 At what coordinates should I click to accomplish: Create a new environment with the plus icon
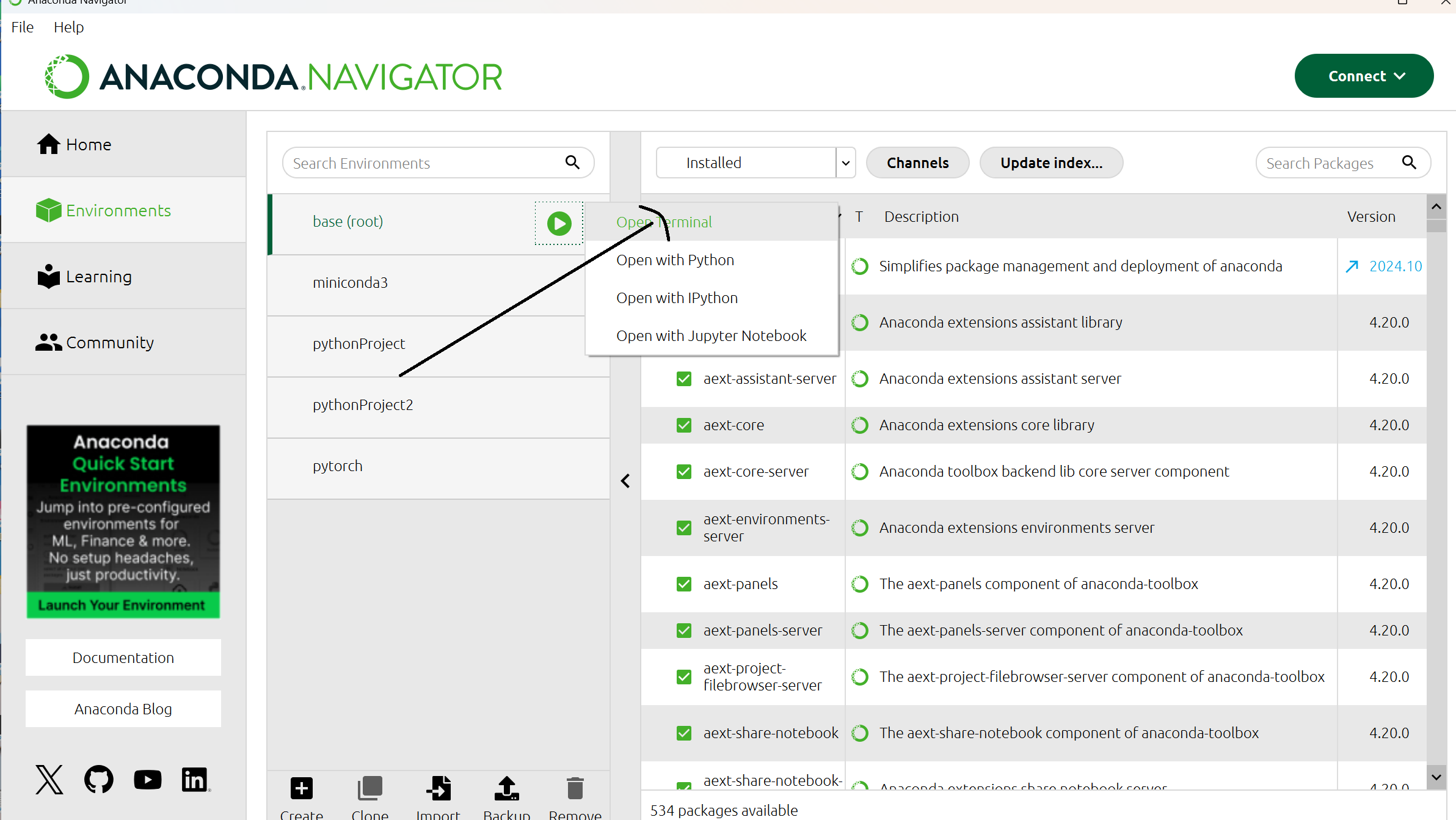302,788
